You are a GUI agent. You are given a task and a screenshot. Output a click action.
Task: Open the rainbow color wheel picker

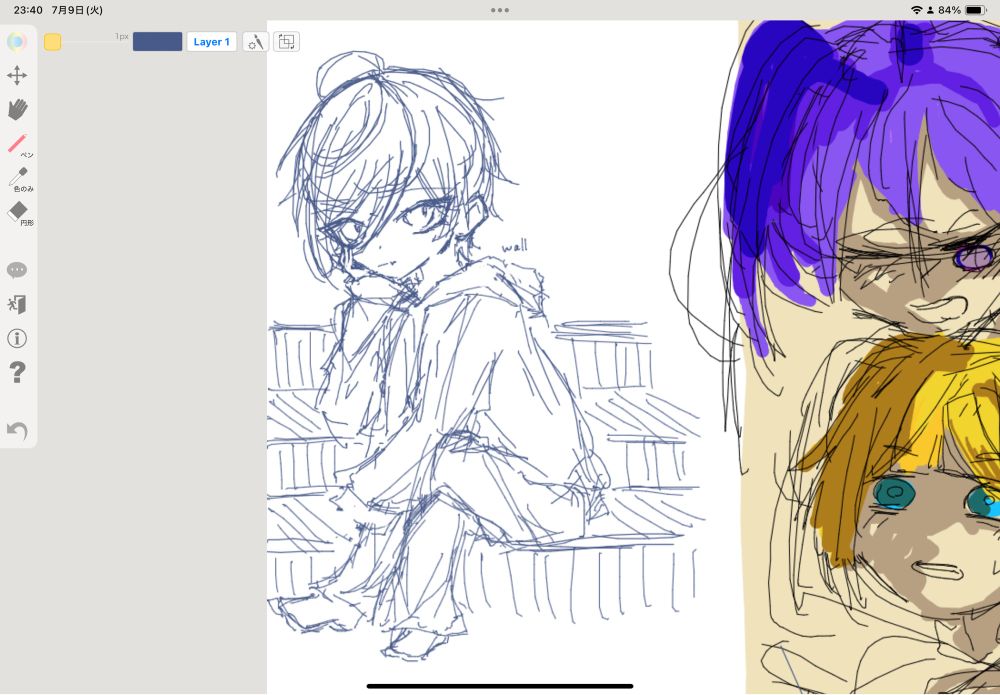[x=17, y=42]
